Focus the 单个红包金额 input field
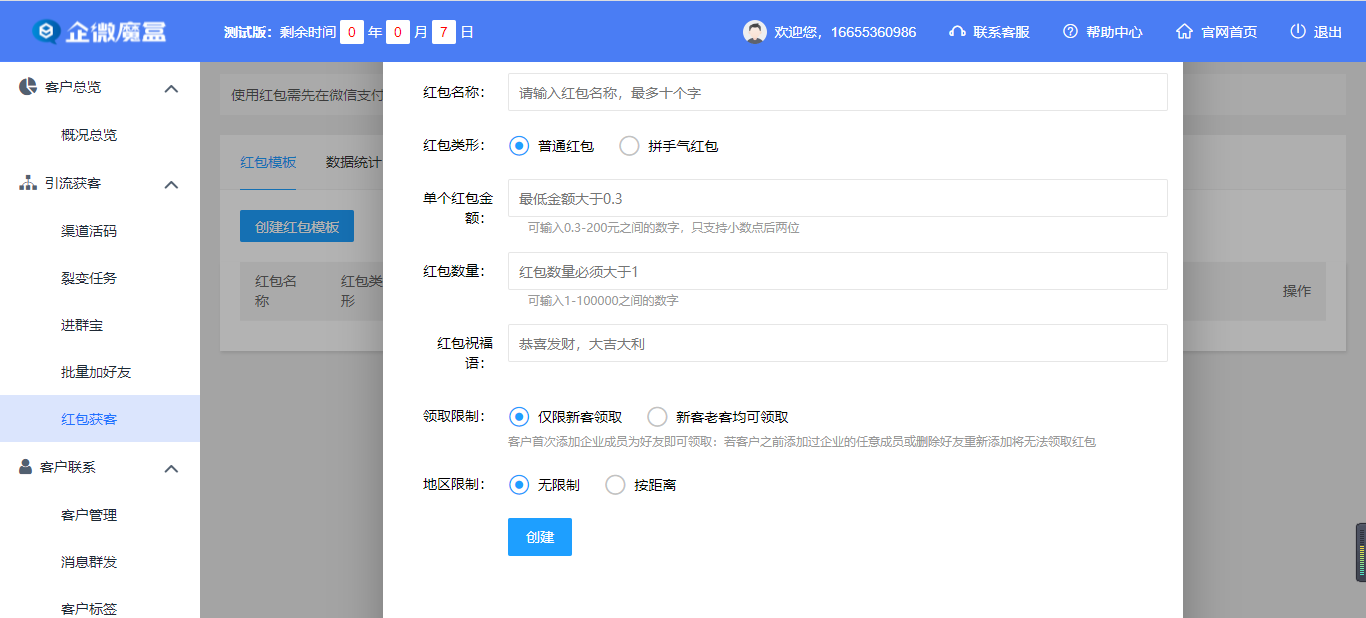This screenshot has height=618, width=1366. [838, 198]
